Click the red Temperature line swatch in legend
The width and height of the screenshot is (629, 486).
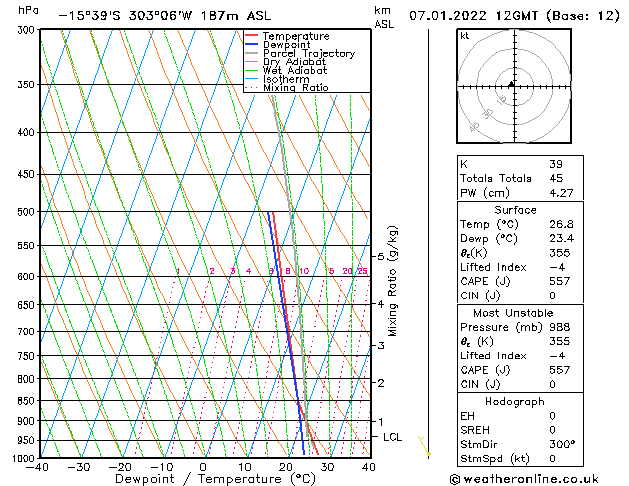[252, 35]
